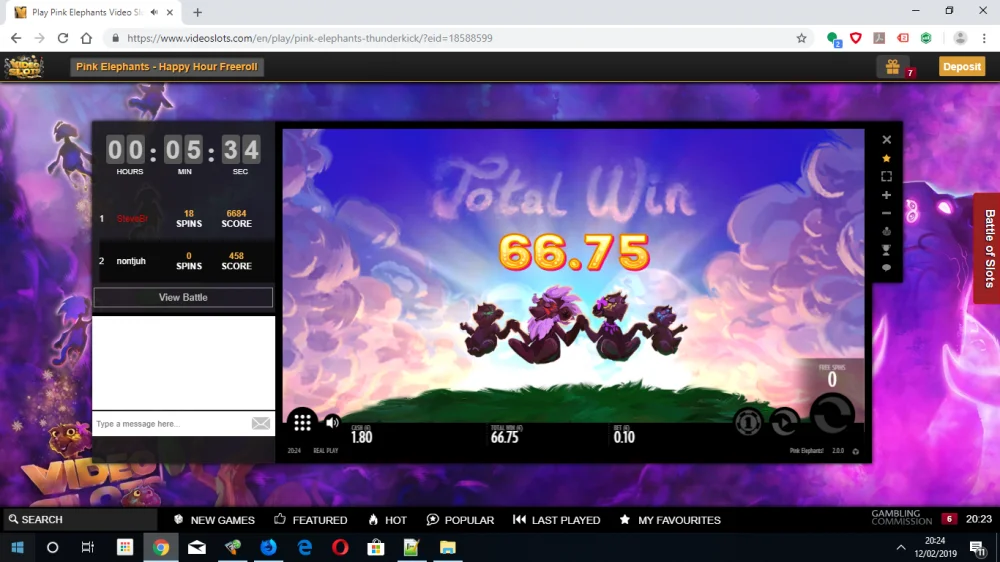
Task: Open the game menu grid icon
Action: pyautogui.click(x=302, y=422)
